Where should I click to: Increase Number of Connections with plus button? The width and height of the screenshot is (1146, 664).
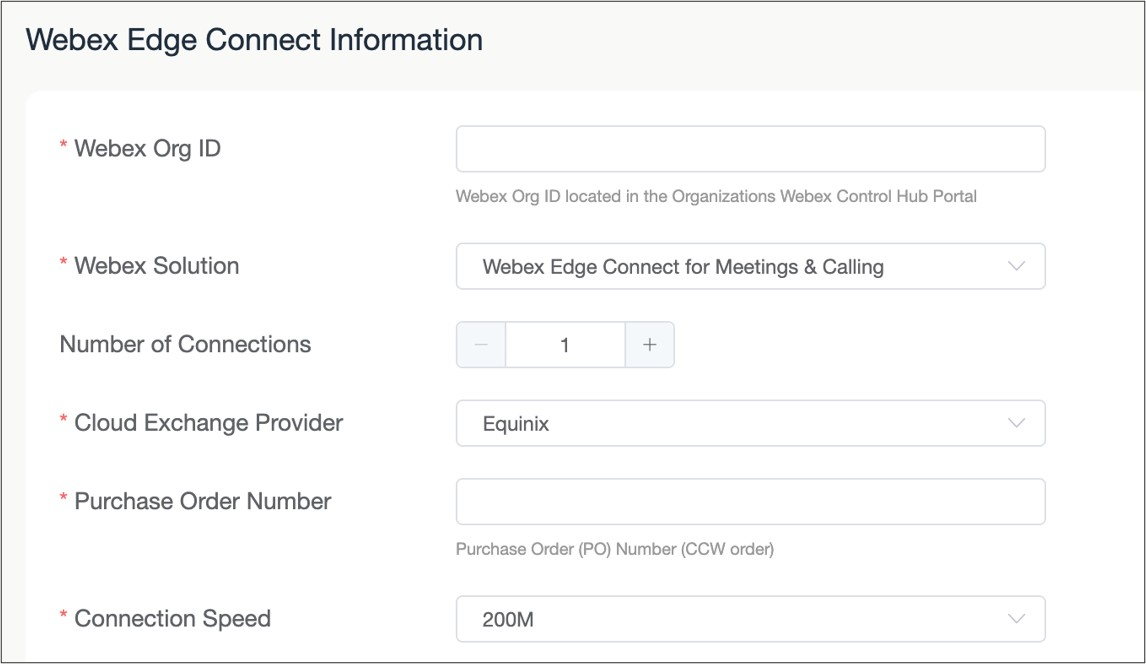(x=650, y=345)
